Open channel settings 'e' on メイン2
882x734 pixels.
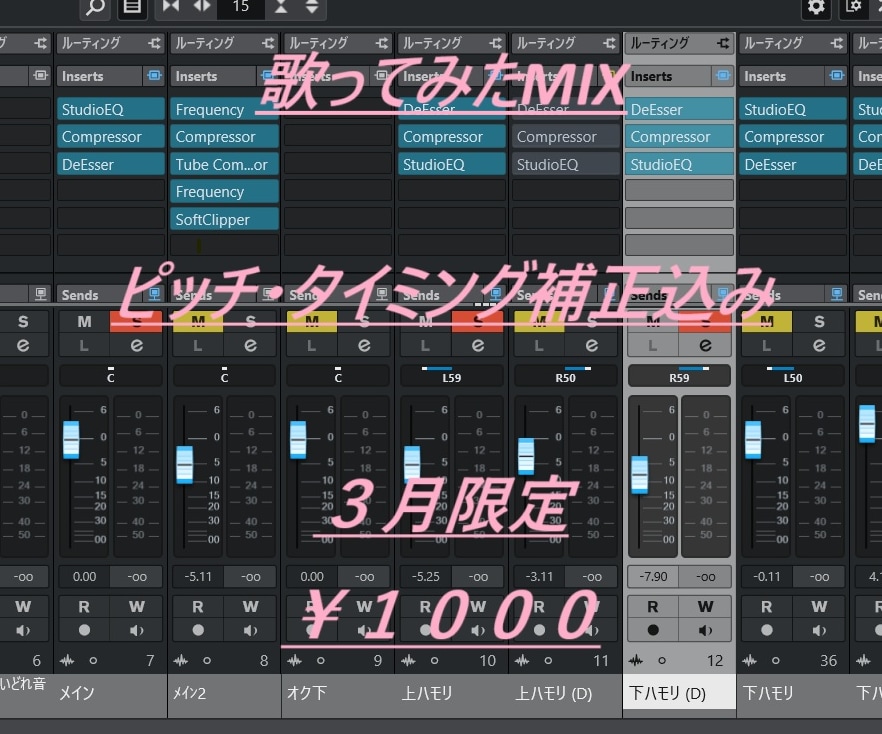click(250, 345)
